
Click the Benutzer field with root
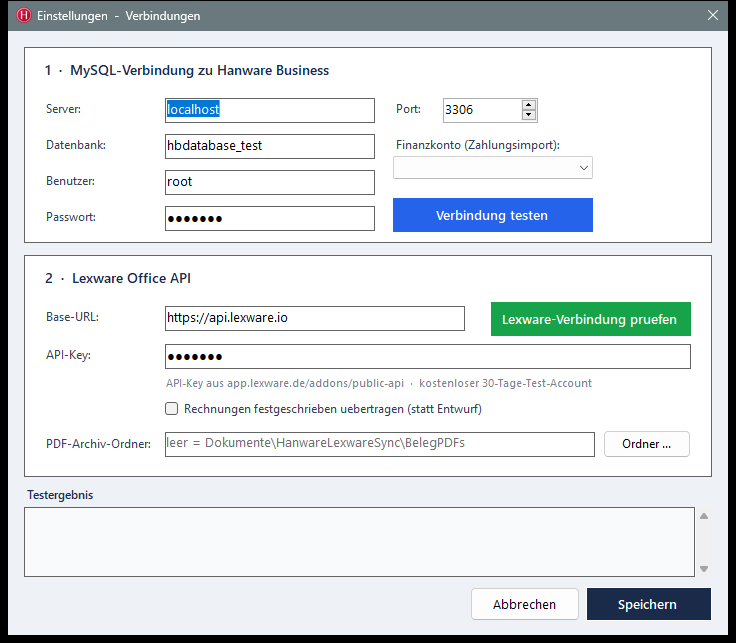coord(269,183)
